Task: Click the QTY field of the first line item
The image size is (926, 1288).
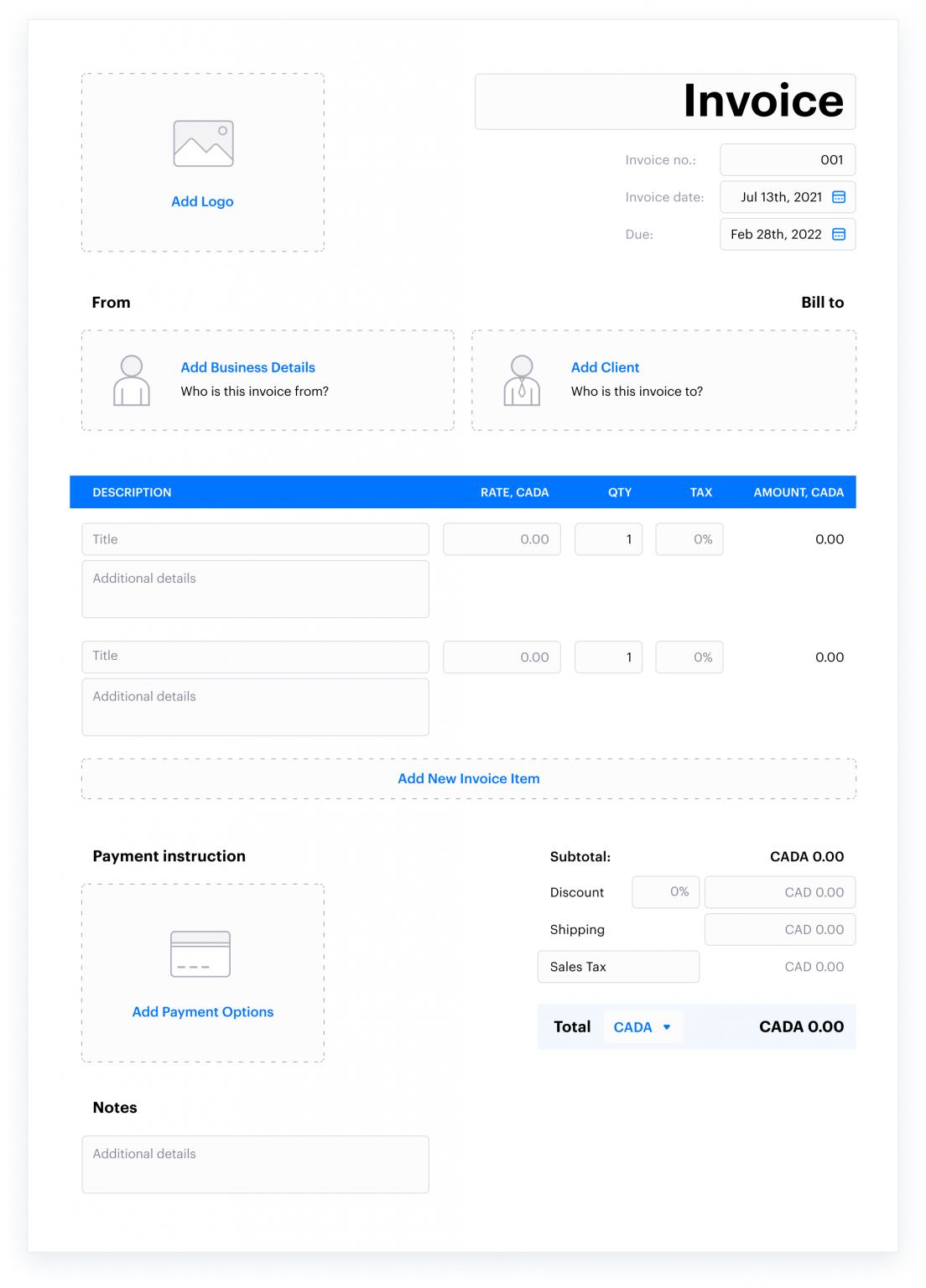Action: 608,539
